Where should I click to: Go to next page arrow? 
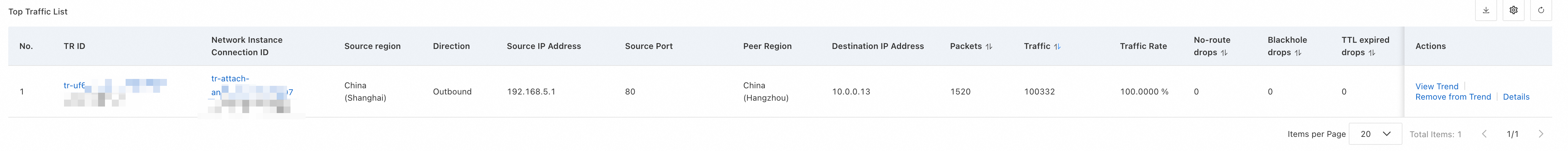1540,134
